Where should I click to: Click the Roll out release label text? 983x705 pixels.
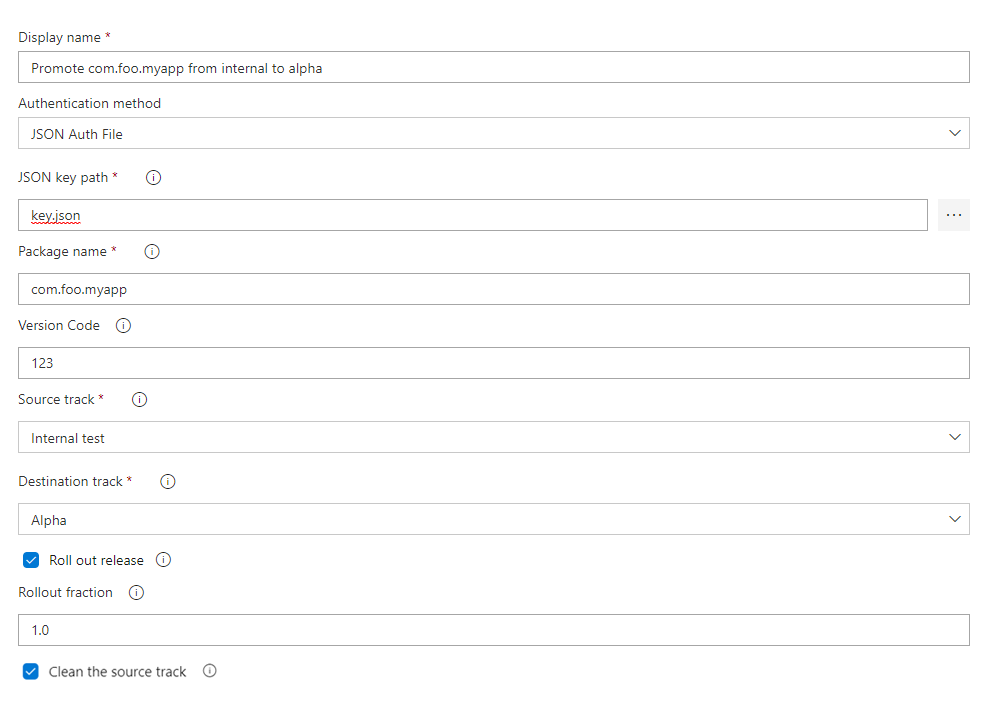(96, 560)
